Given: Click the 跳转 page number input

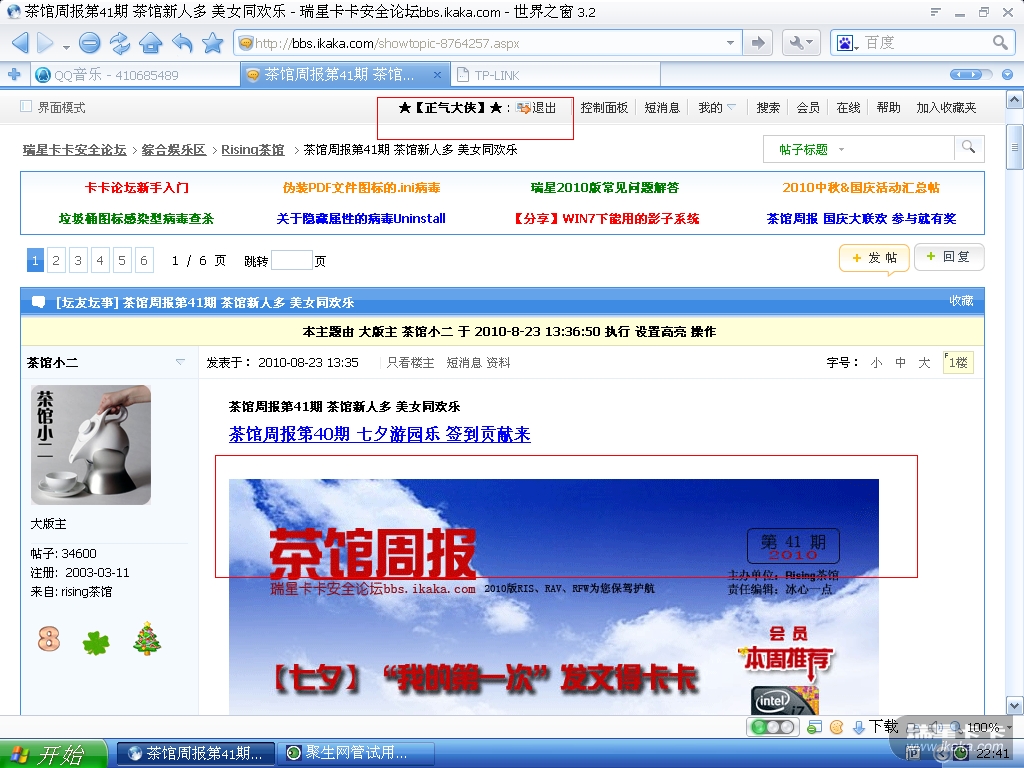Looking at the screenshot, I should coord(291,260).
